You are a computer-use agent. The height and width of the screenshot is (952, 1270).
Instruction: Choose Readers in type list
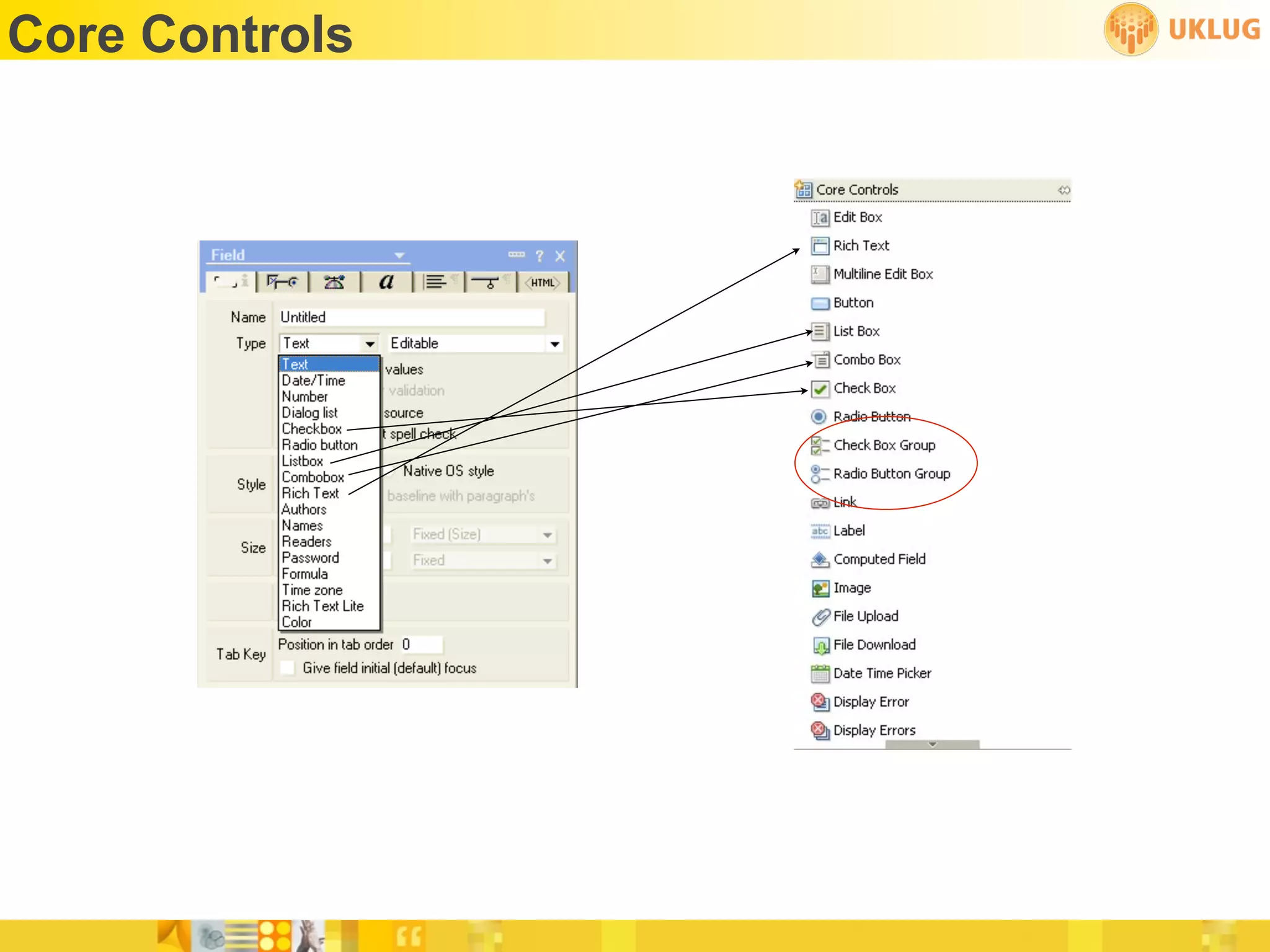click(x=307, y=542)
